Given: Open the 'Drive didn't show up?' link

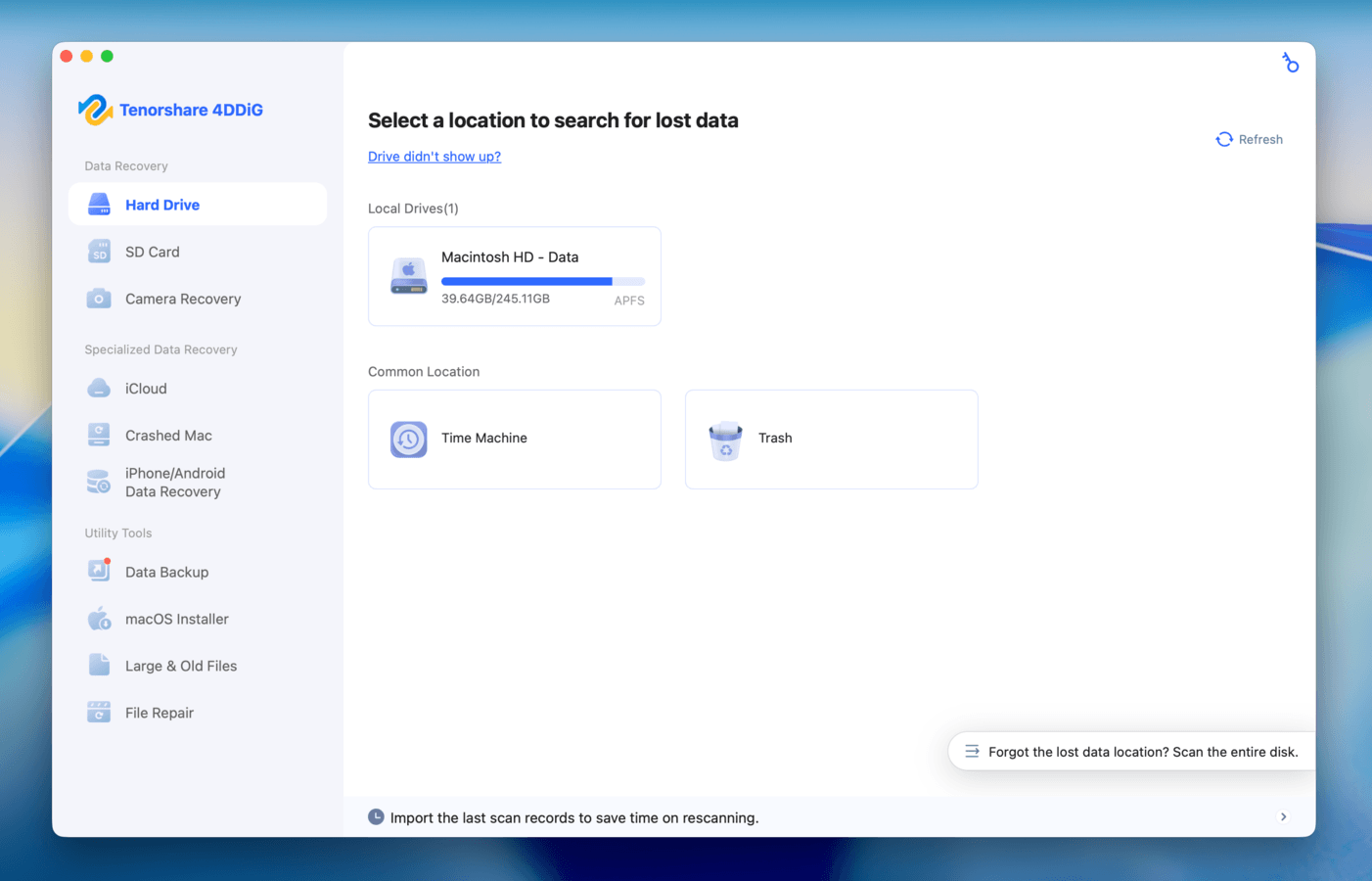Looking at the screenshot, I should coord(434,157).
